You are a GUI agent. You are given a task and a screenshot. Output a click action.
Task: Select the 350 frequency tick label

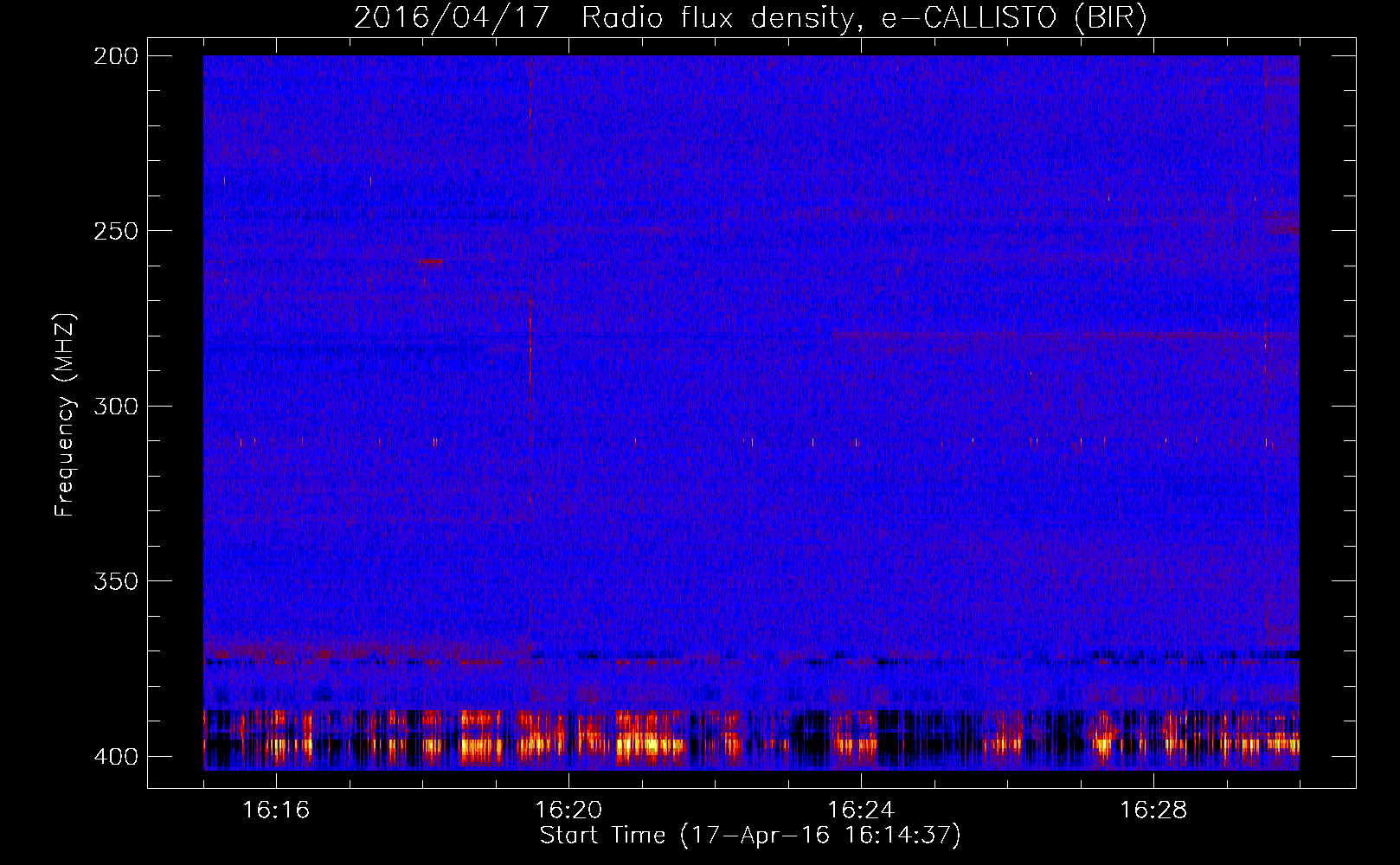click(x=116, y=581)
